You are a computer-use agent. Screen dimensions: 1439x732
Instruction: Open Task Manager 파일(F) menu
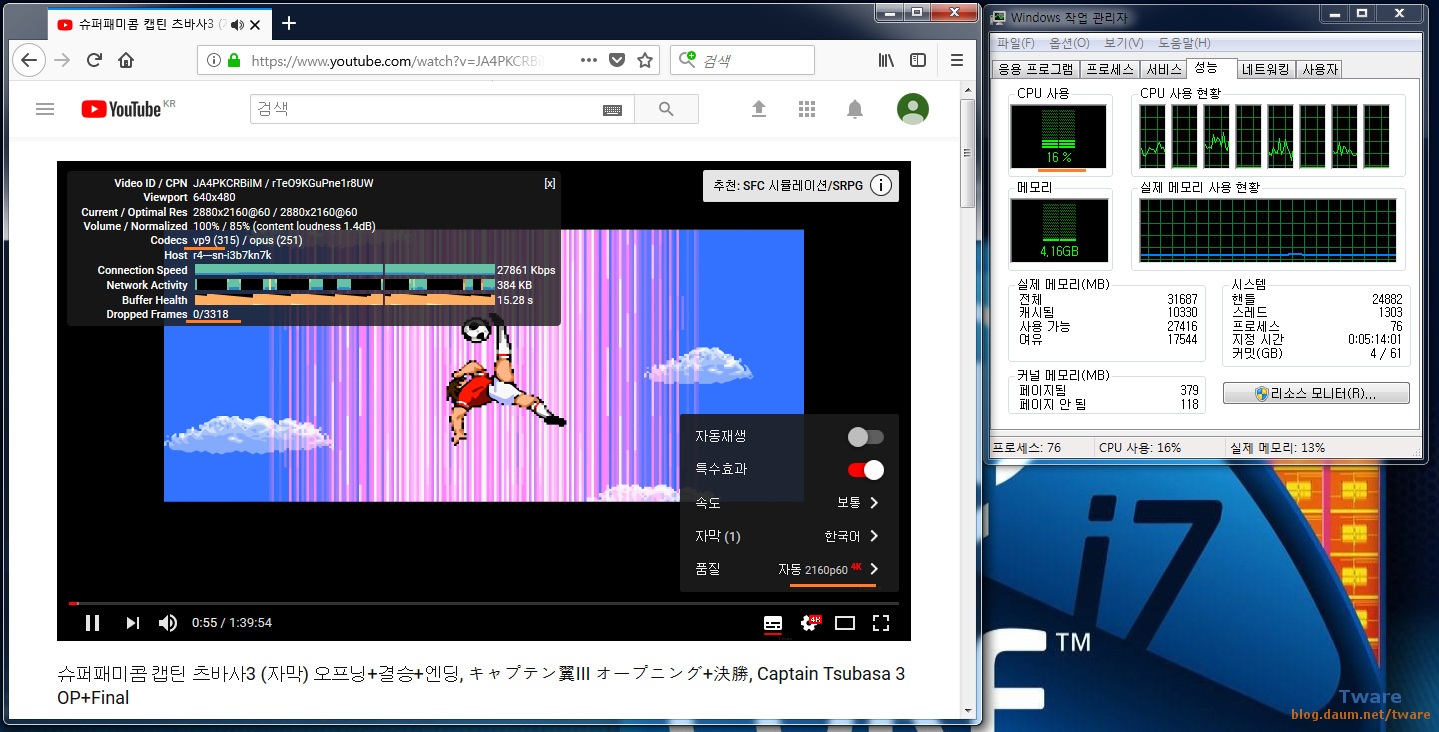pos(1016,43)
